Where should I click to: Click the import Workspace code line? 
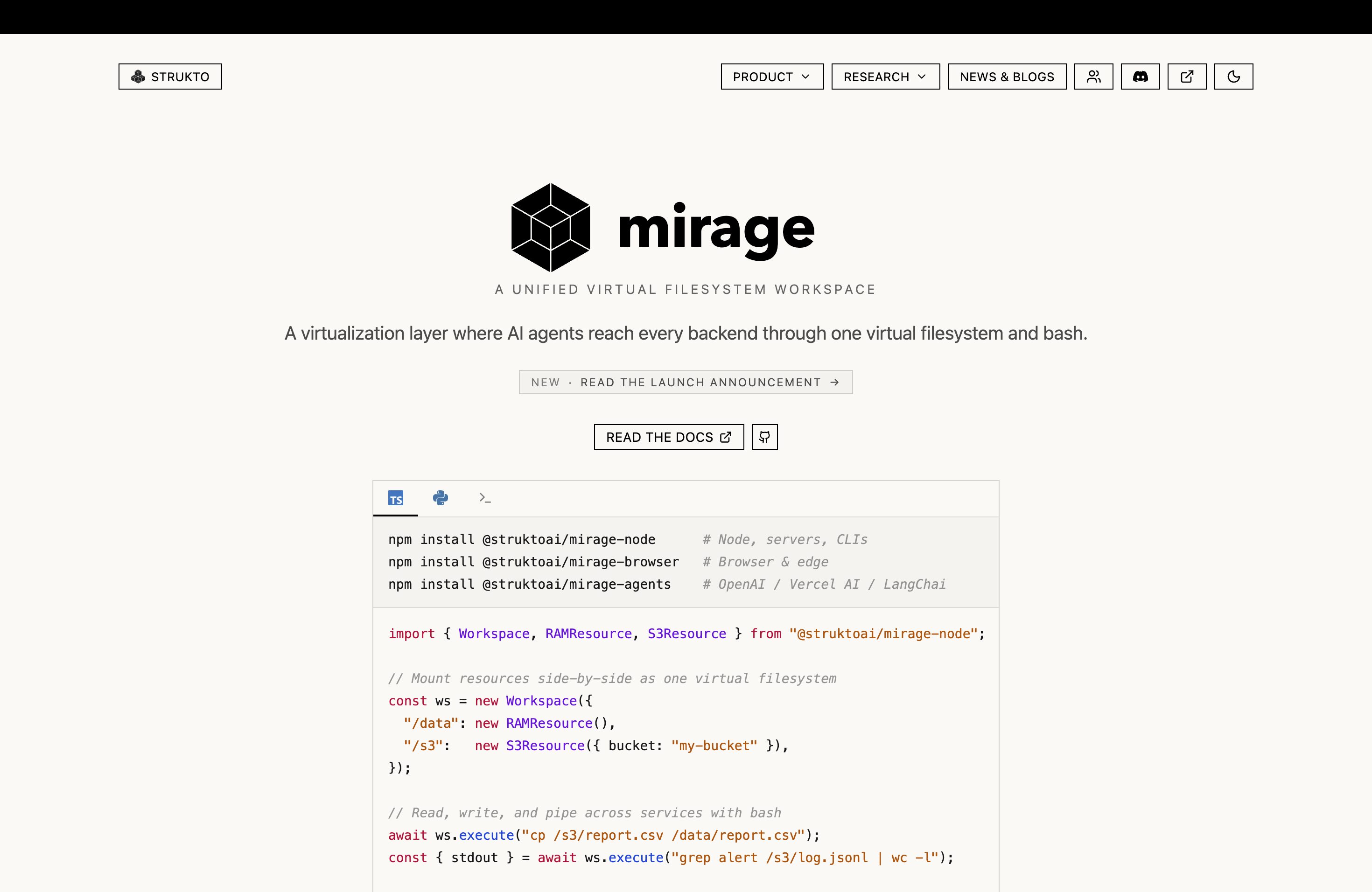pos(686,634)
